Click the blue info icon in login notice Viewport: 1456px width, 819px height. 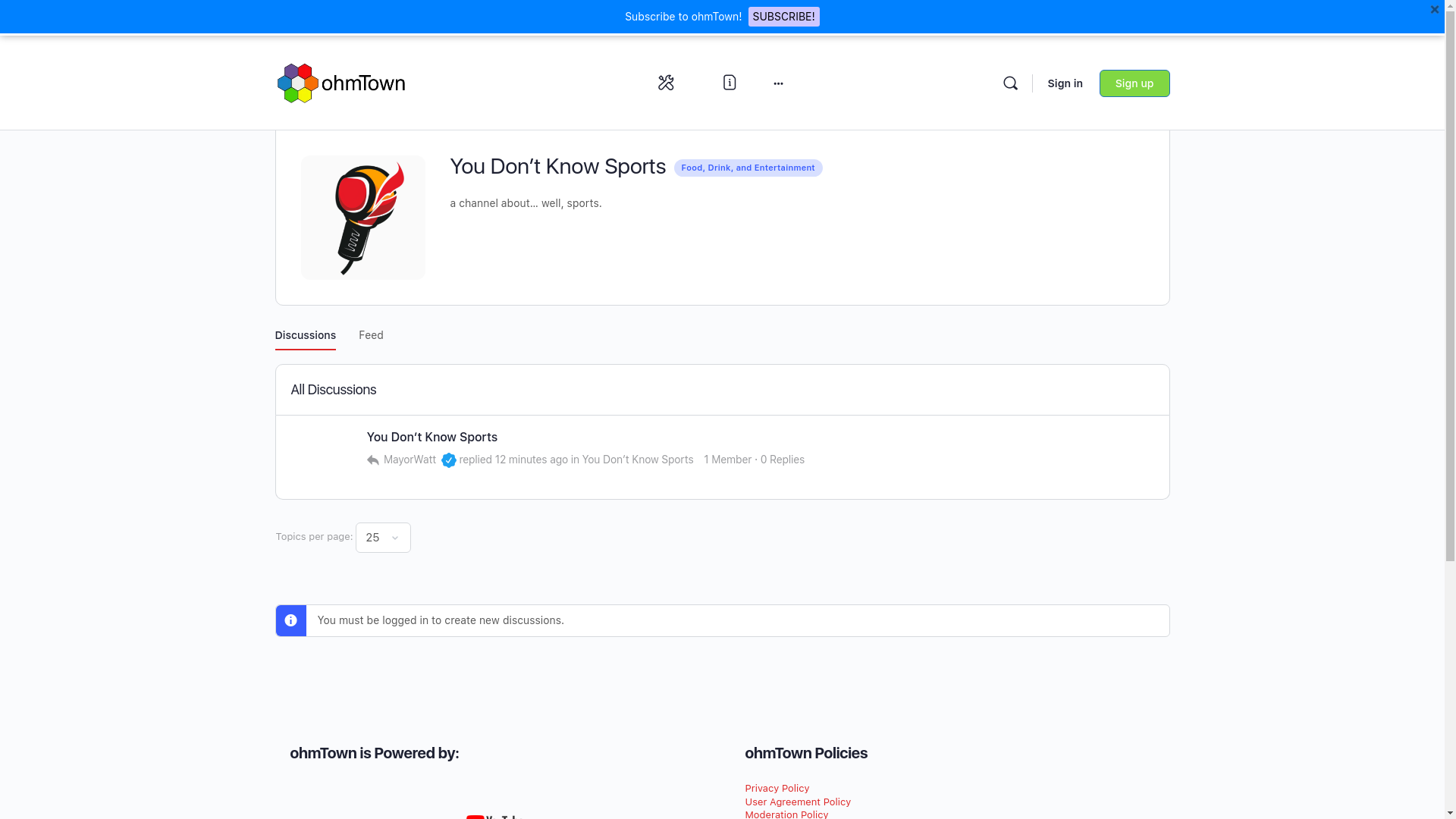pos(290,620)
